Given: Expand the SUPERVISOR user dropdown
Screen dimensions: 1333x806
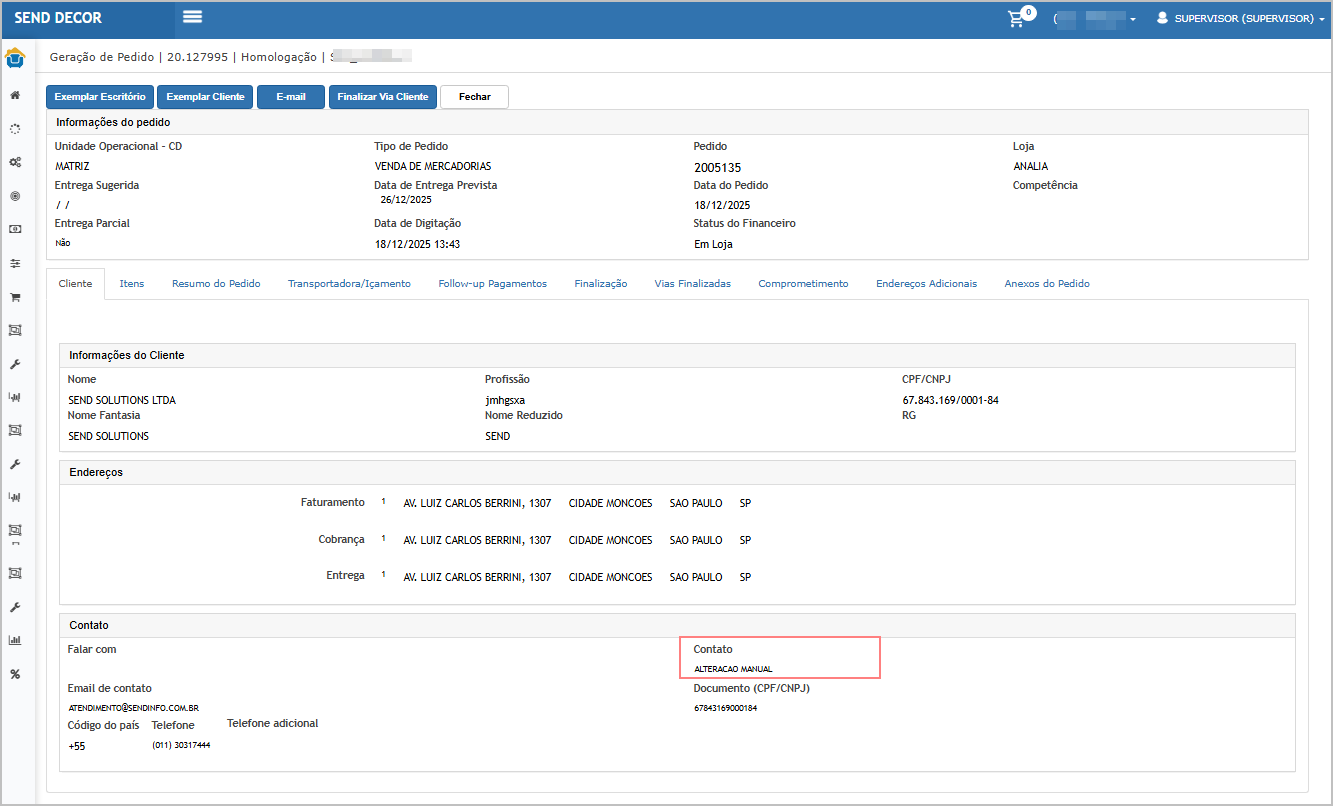Looking at the screenshot, I should (x=1240, y=18).
